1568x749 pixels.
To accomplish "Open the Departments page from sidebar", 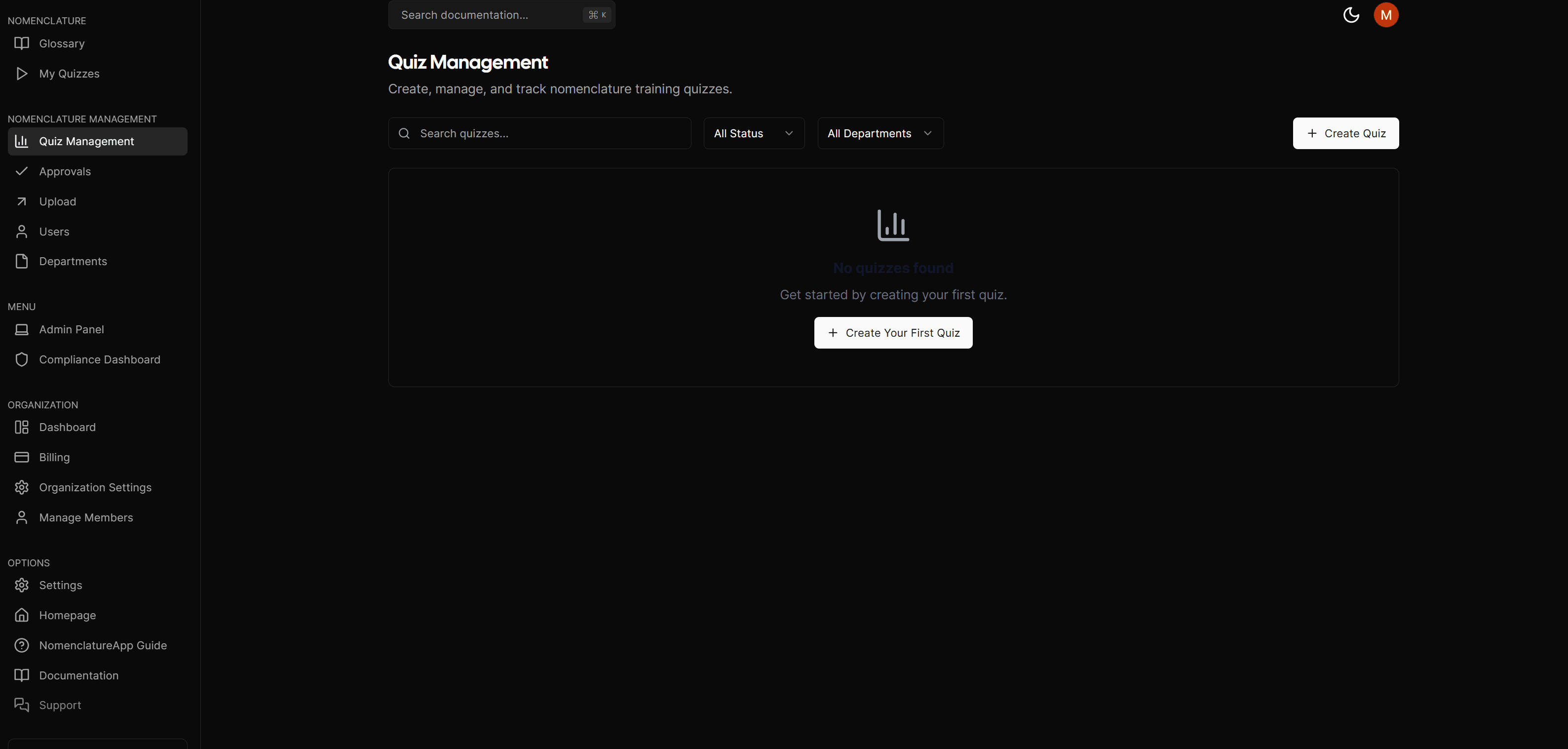I will [x=73, y=261].
